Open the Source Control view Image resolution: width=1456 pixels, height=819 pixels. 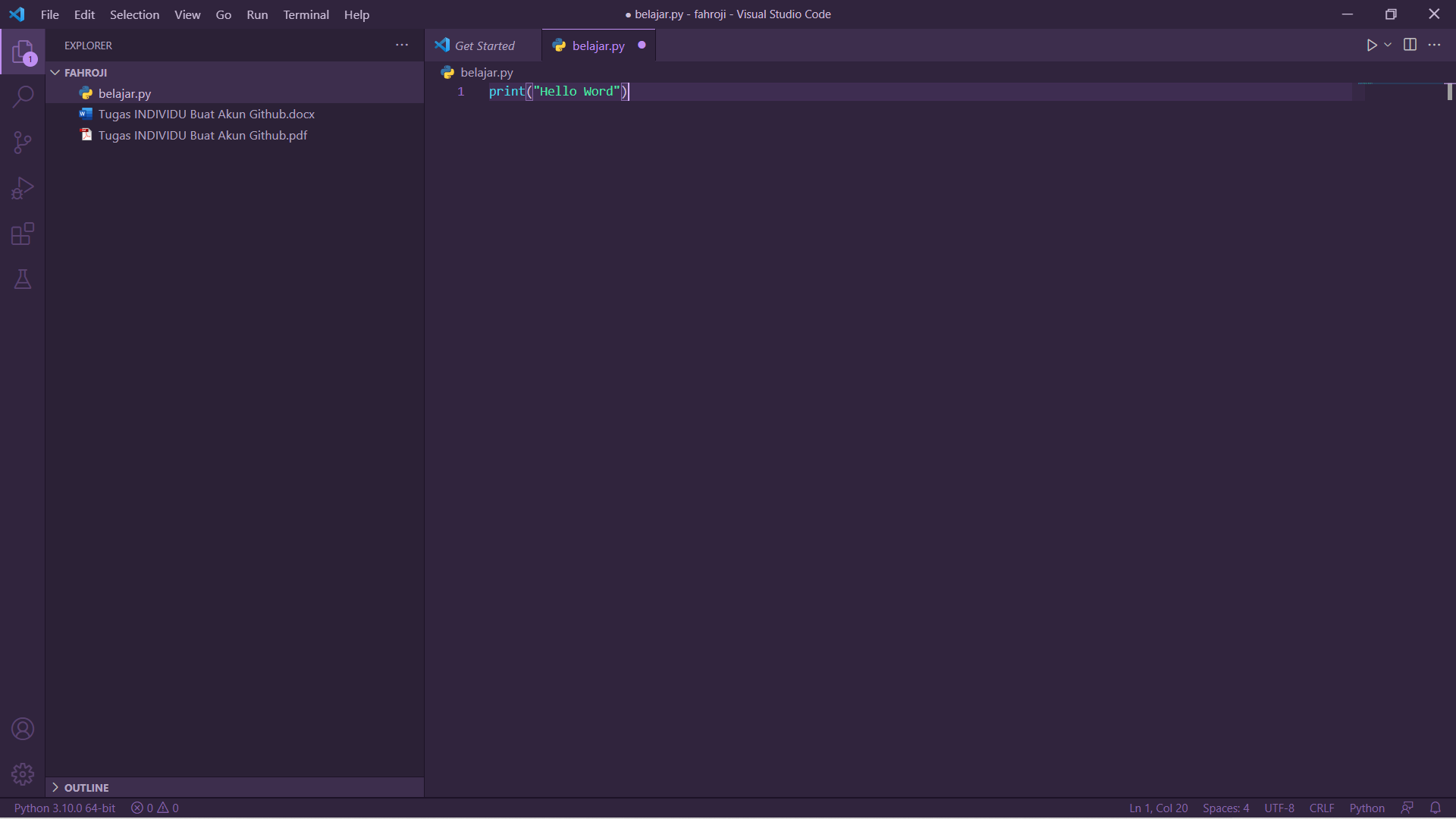23,143
